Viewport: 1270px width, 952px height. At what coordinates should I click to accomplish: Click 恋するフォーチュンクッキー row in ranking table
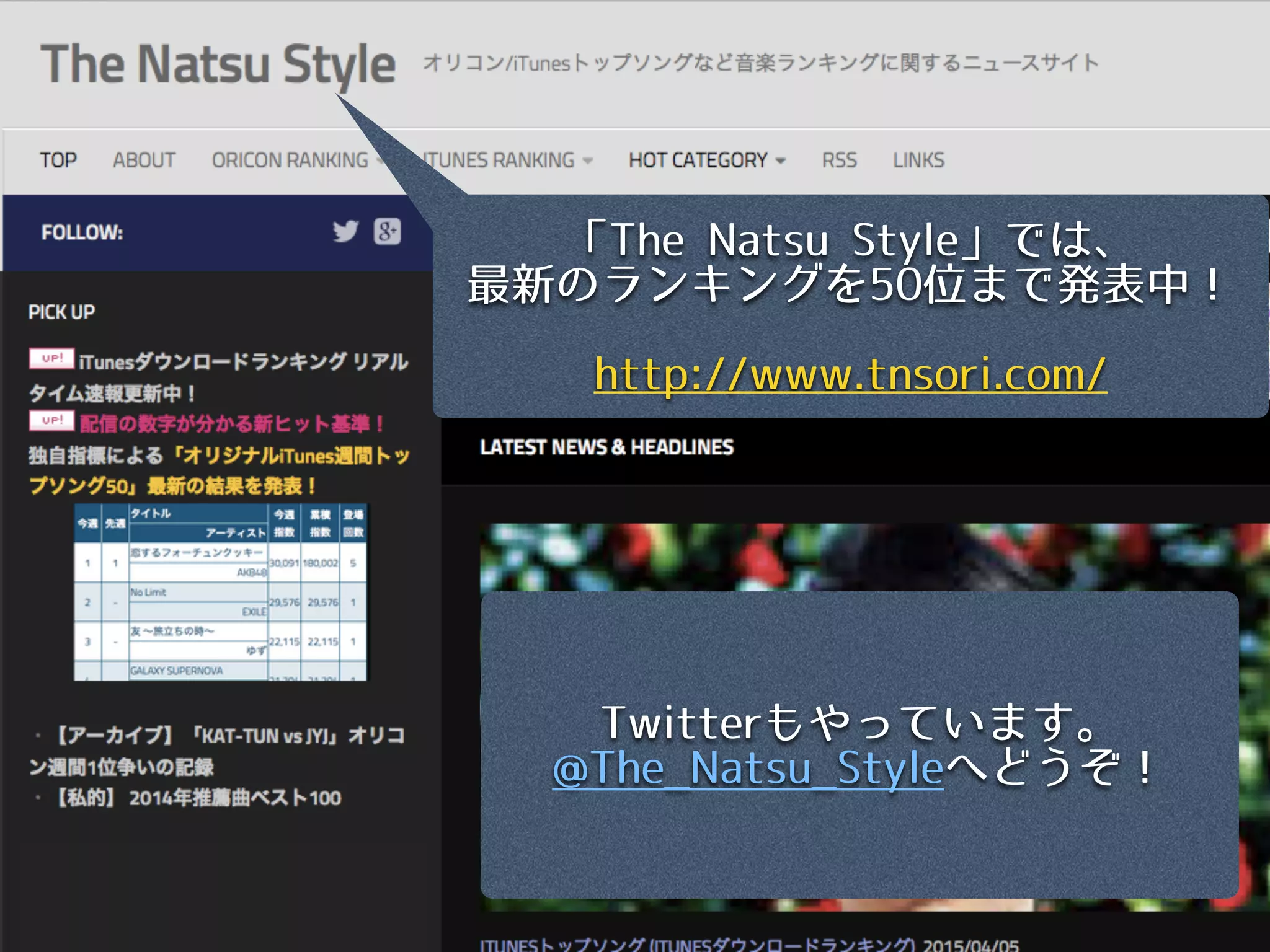[x=220, y=563]
